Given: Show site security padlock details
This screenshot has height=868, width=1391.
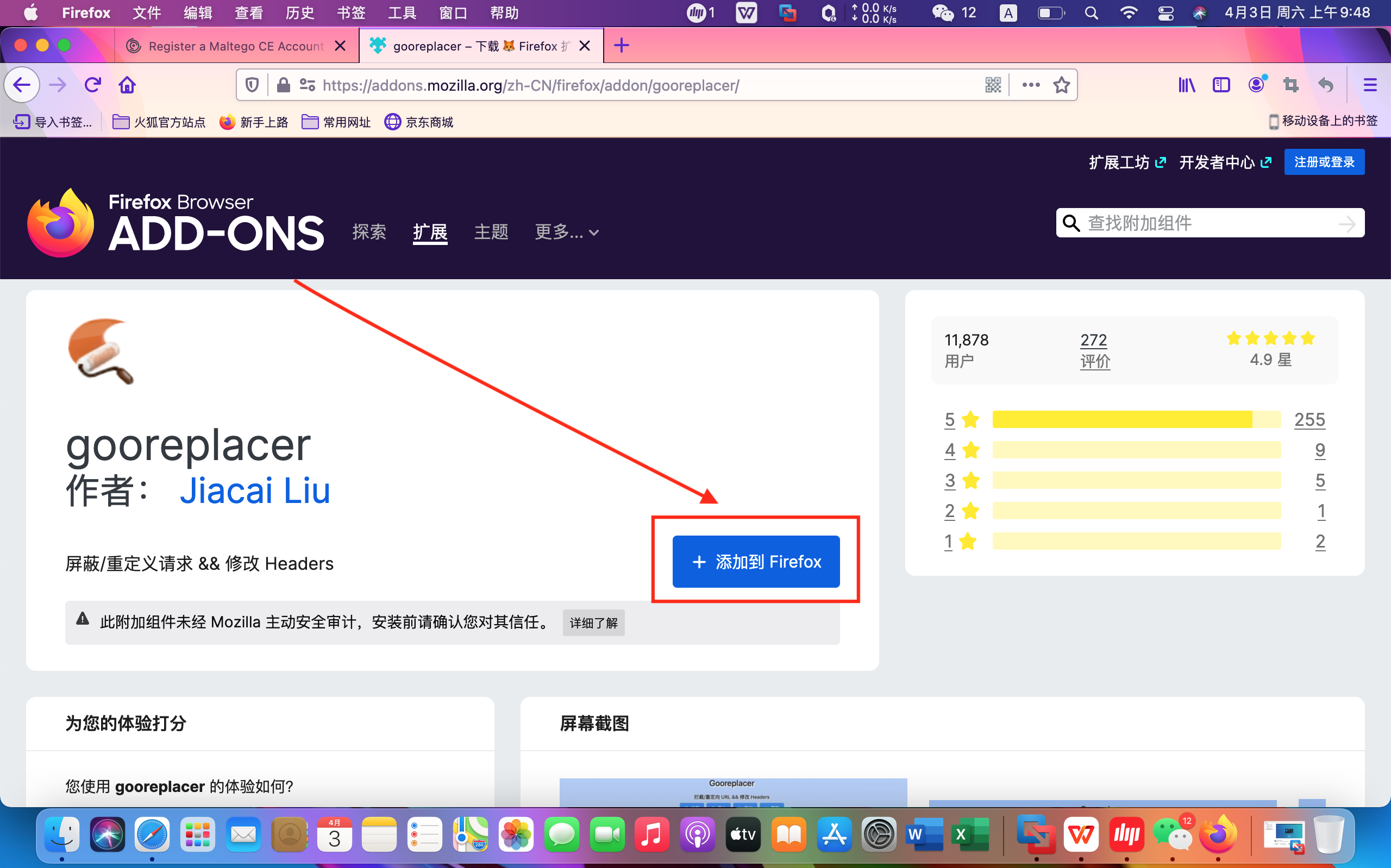Looking at the screenshot, I should (283, 85).
